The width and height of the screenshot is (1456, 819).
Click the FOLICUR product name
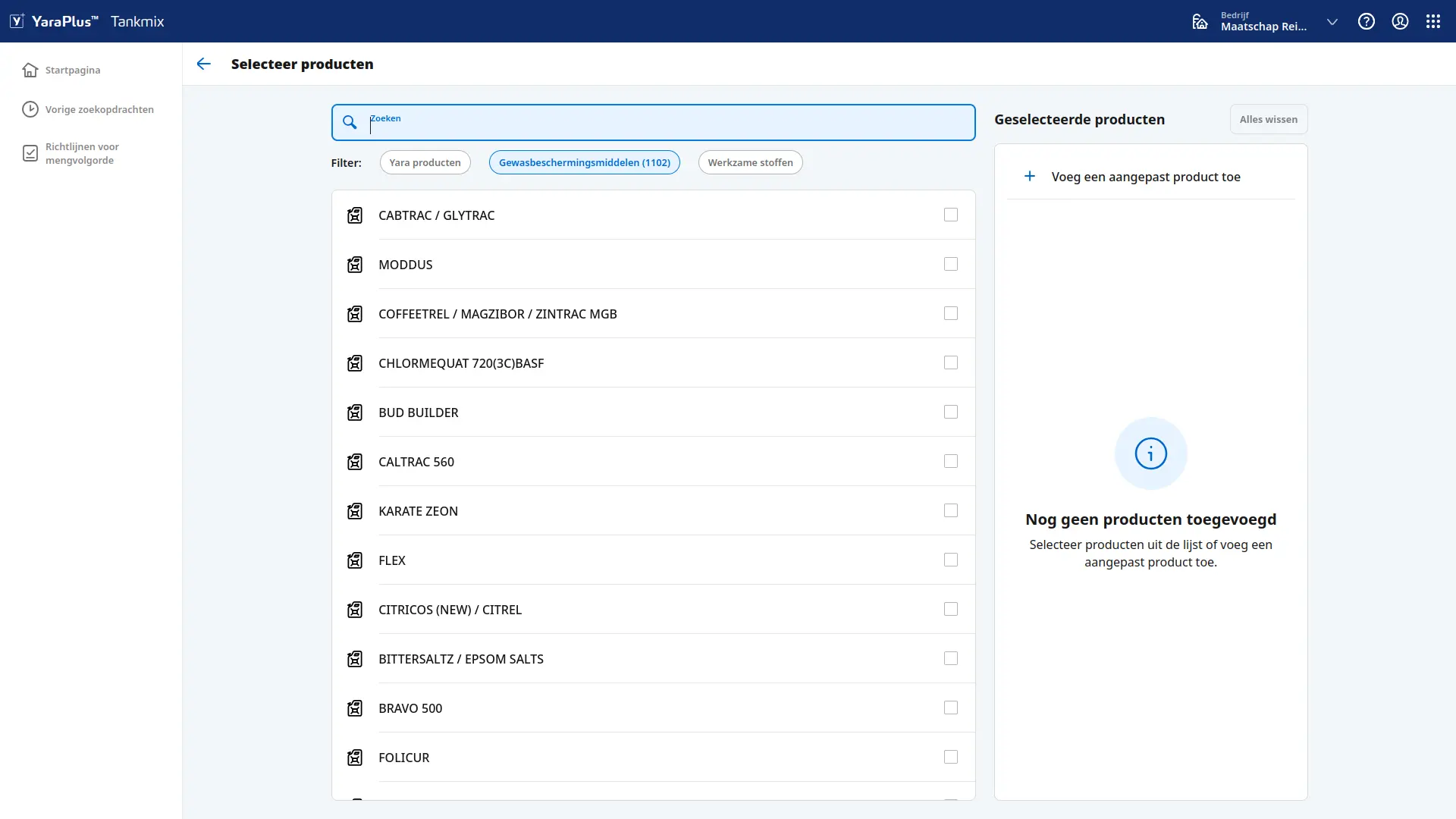(404, 758)
